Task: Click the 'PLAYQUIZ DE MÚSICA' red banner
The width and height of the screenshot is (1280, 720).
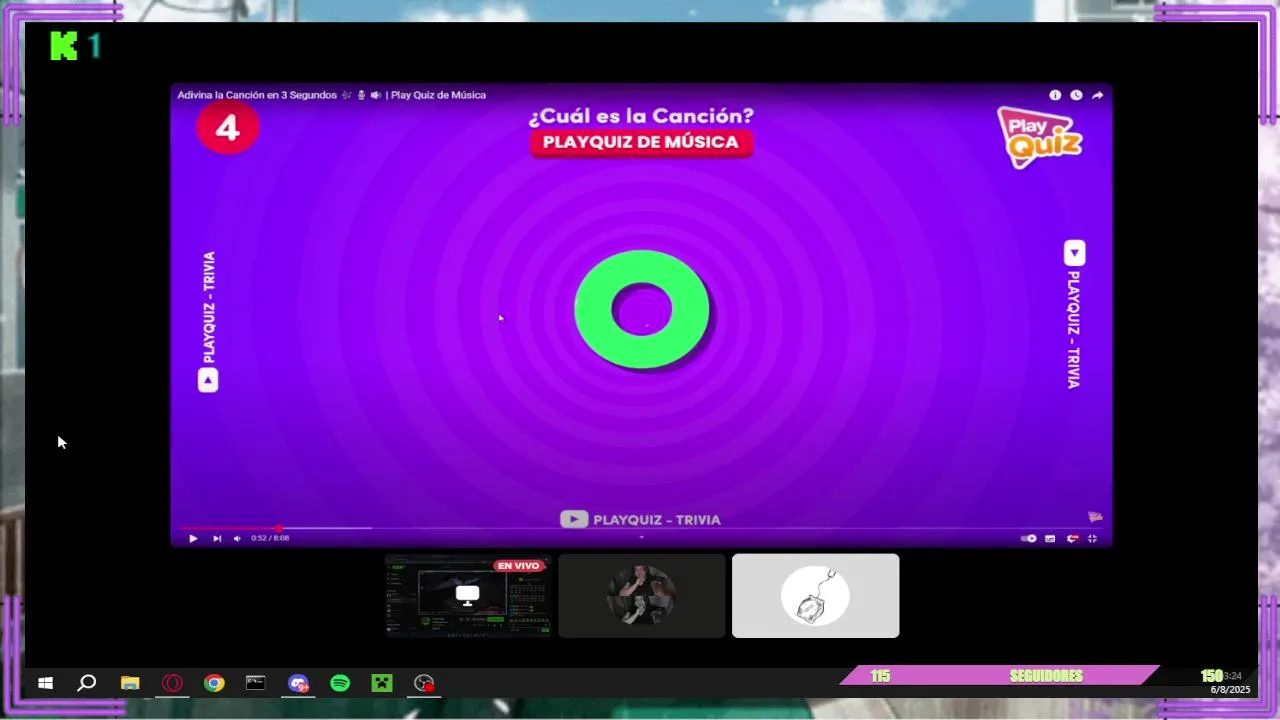Action: [641, 142]
